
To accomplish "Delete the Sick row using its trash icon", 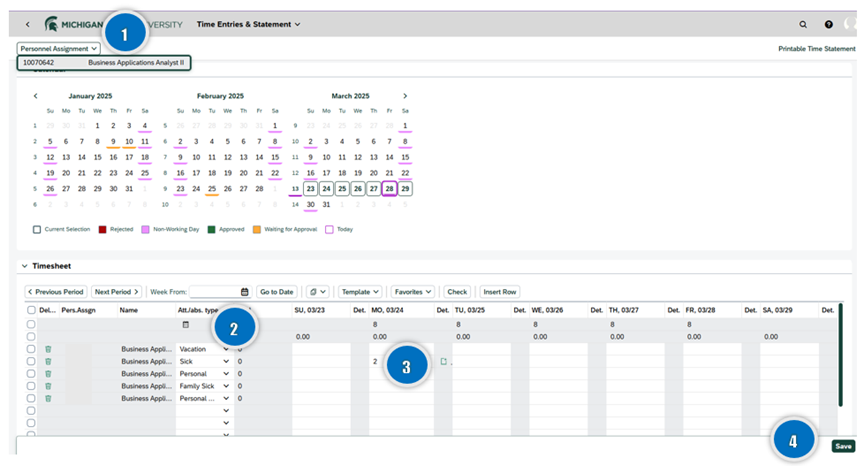I will pos(47,361).
